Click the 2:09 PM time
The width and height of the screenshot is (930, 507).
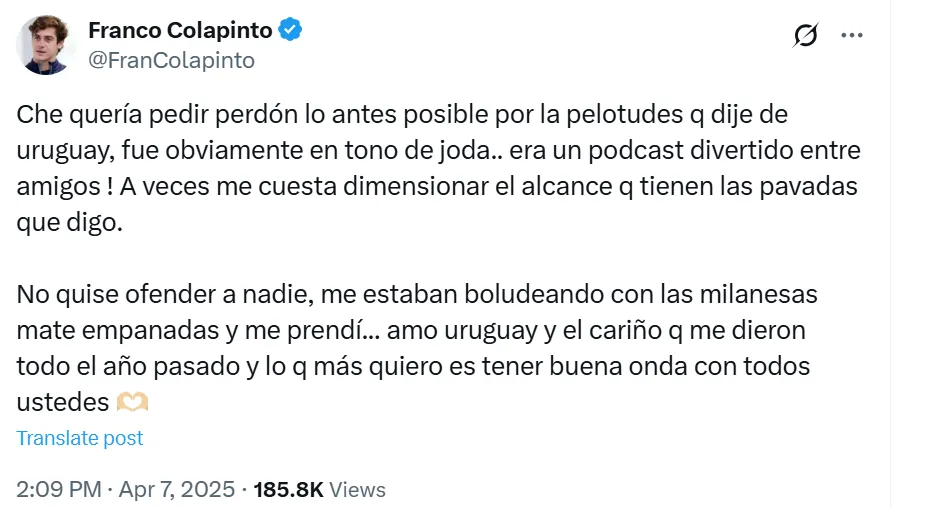59,489
